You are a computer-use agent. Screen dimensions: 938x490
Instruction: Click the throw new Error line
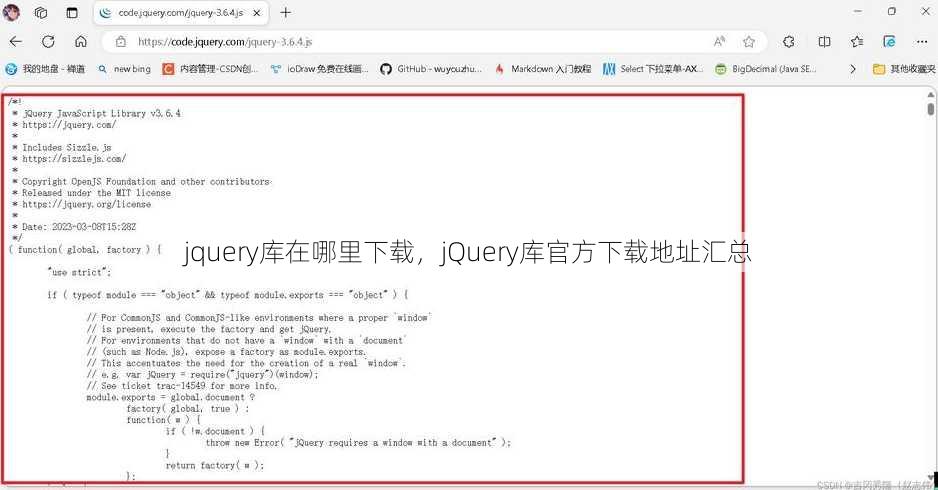[358, 443]
